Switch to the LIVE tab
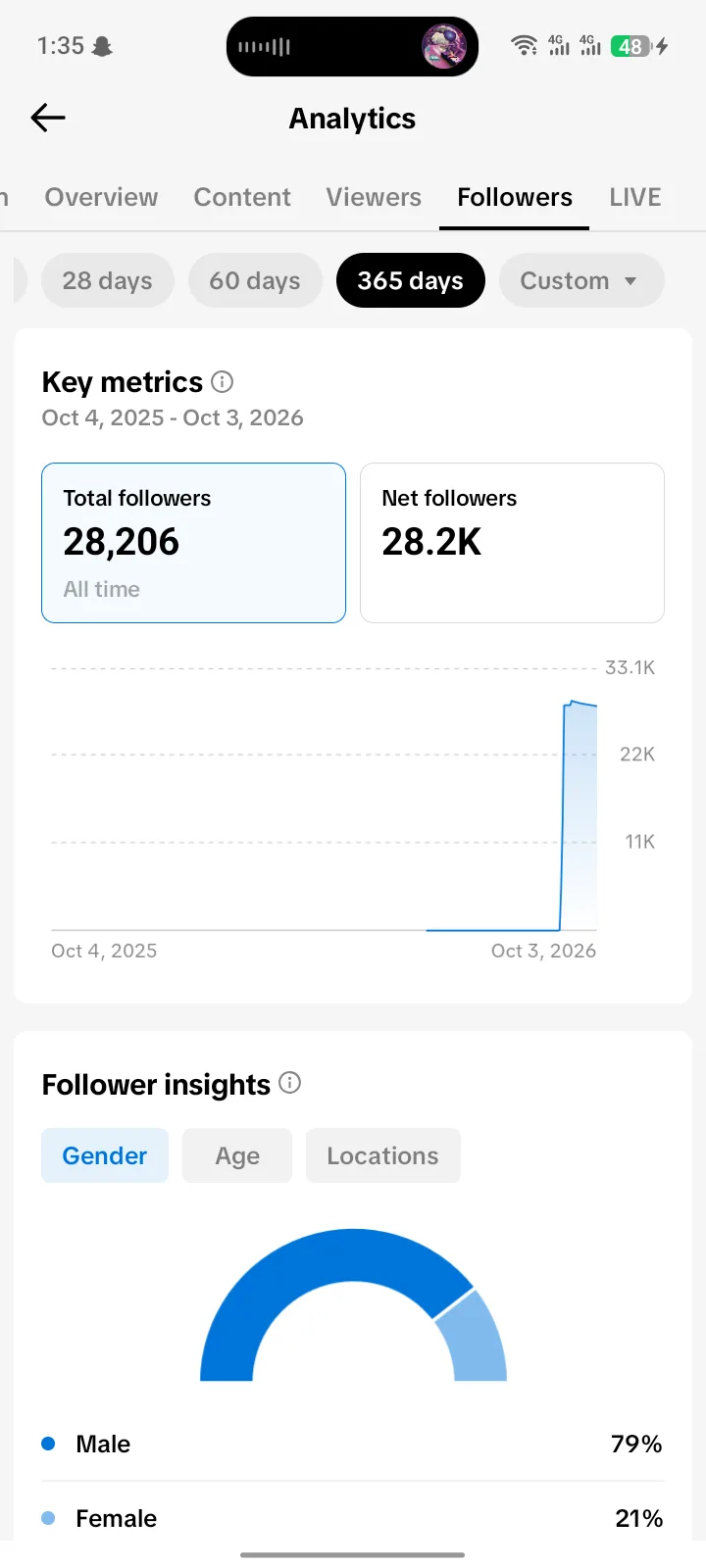This screenshot has height=1568, width=706. [635, 197]
